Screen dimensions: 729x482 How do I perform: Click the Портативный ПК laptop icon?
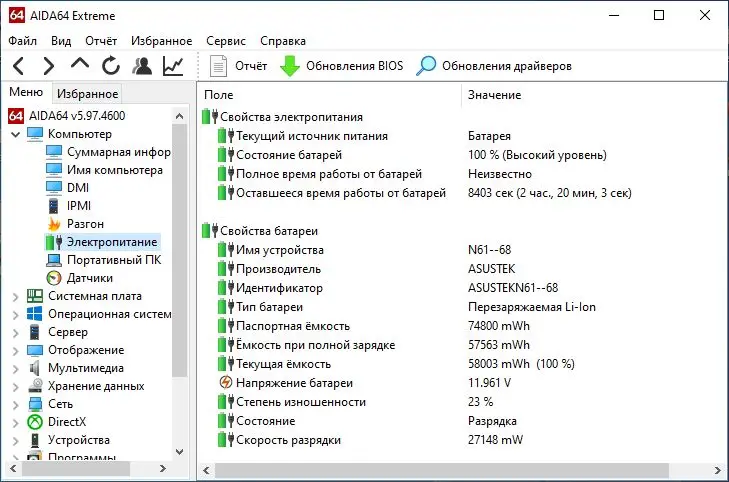click(54, 260)
